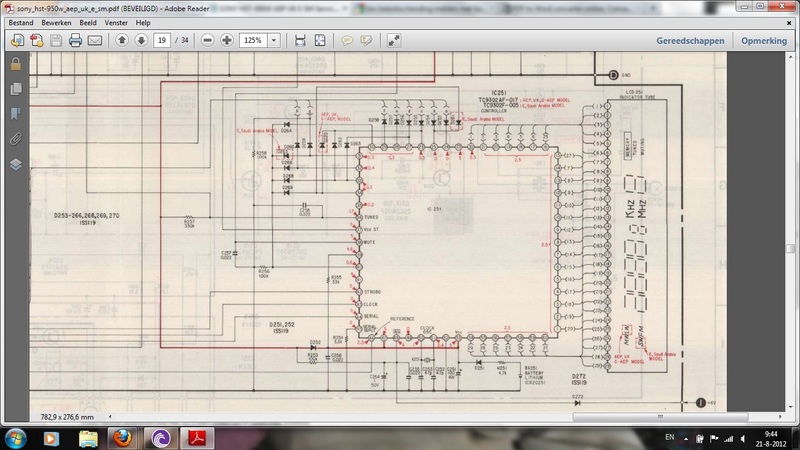Open the Opmerking pane
Screen dimensions: 800x450
click(x=765, y=41)
